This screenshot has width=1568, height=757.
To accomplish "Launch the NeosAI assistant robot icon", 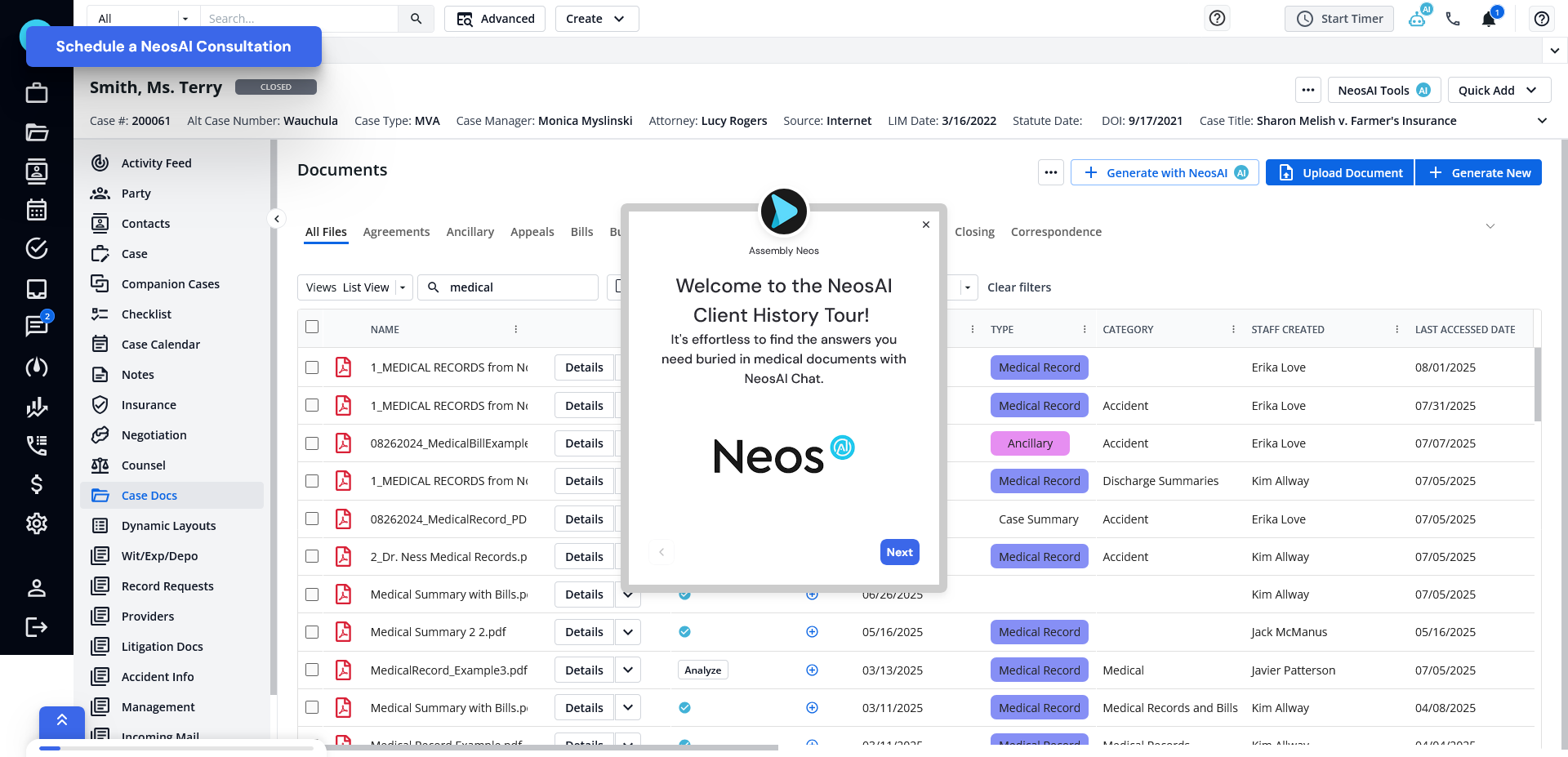I will coord(1418,18).
